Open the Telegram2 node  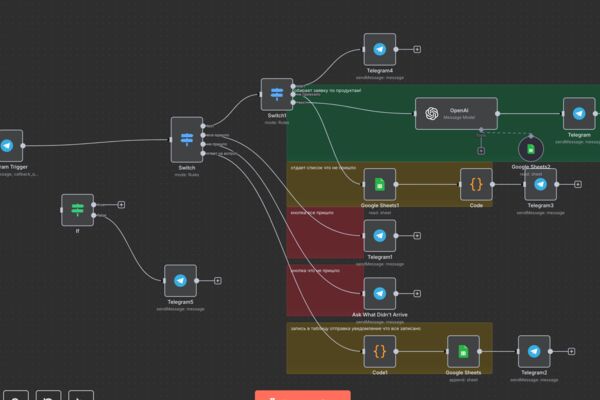coord(534,351)
